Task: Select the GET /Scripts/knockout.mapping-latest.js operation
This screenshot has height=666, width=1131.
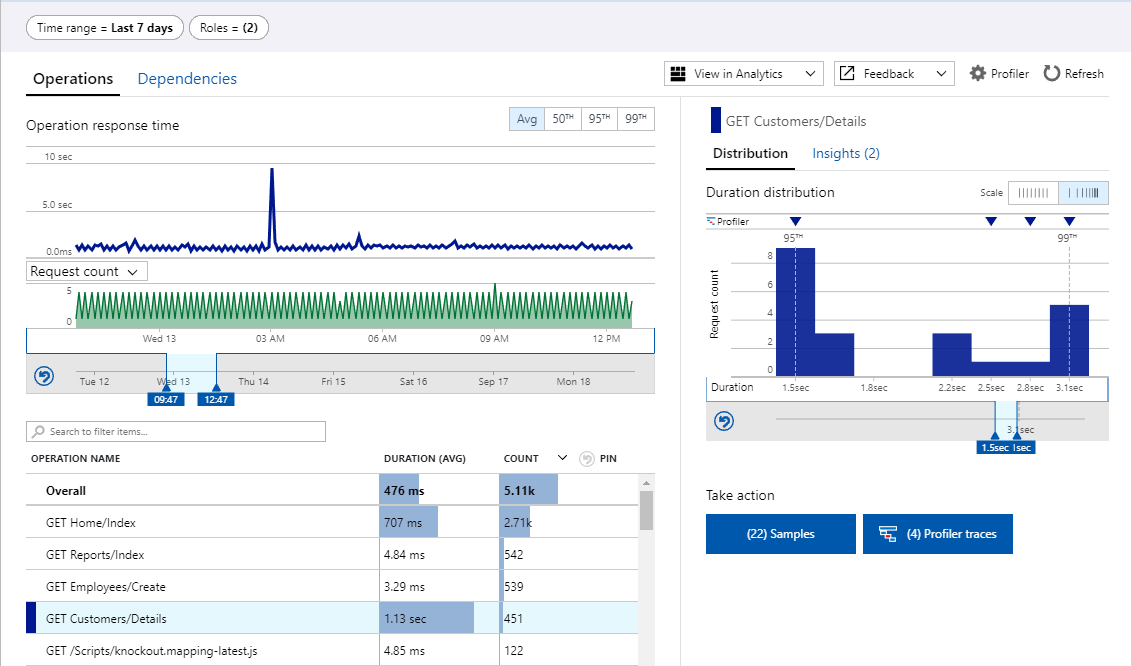Action: click(x=332, y=651)
